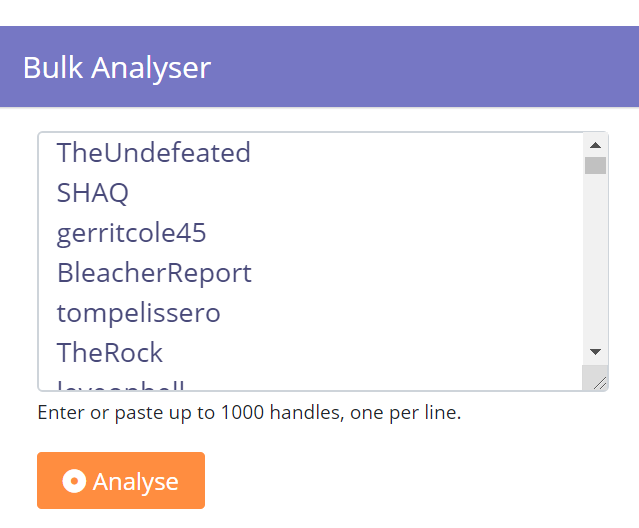Image resolution: width=639 pixels, height=528 pixels.
Task: Click the 'one per line' helper text
Action: click(x=405, y=412)
